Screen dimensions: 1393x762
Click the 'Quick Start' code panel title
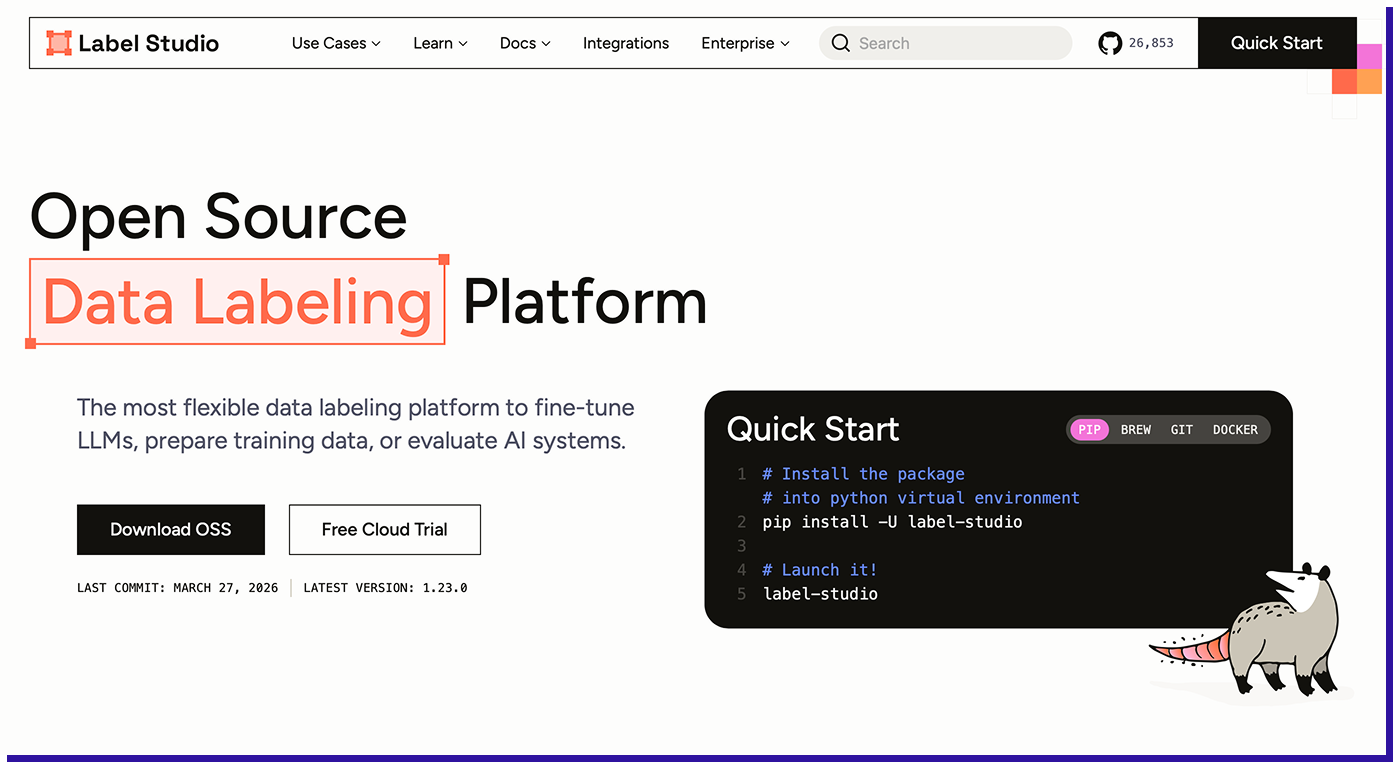pos(813,429)
